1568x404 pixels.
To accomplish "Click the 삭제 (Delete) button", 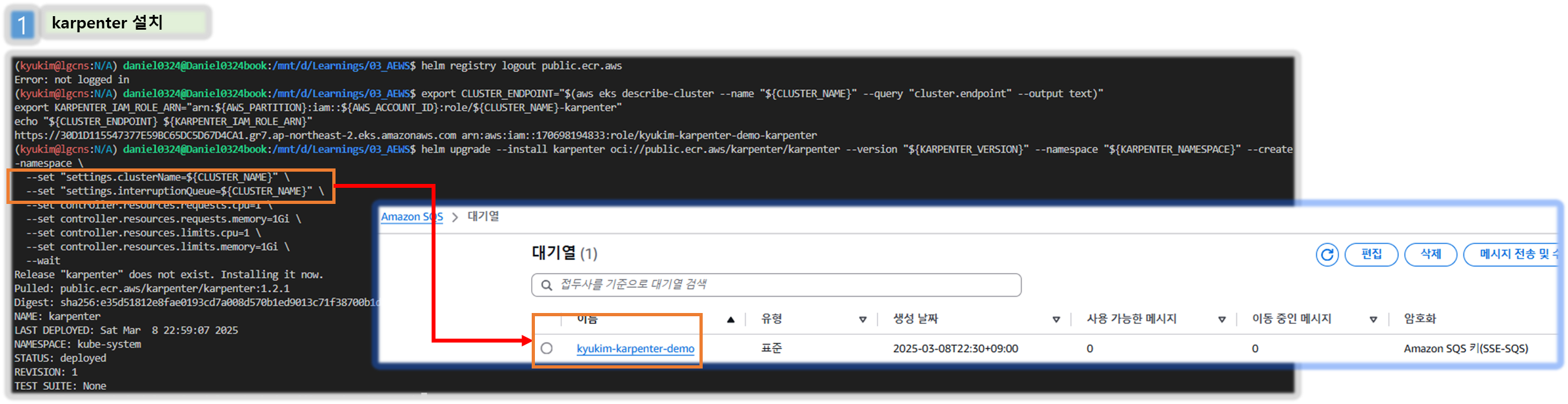I will point(1431,254).
